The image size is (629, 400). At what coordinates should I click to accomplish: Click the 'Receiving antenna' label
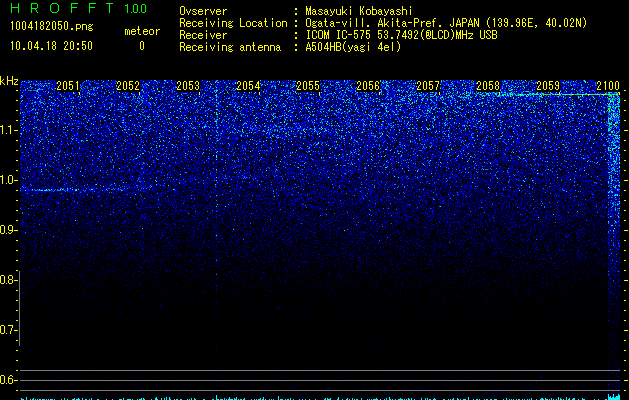point(230,47)
